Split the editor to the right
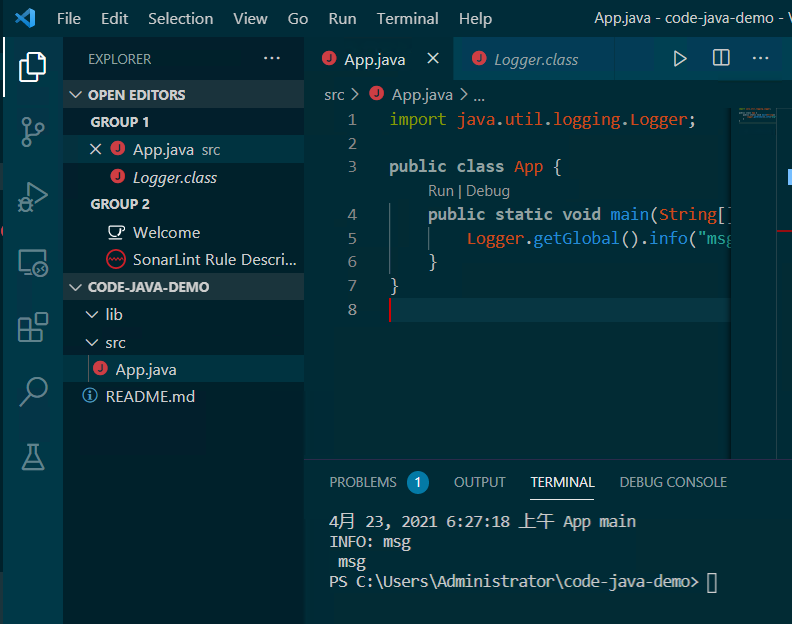Screen dimensions: 792x624 click(721, 59)
